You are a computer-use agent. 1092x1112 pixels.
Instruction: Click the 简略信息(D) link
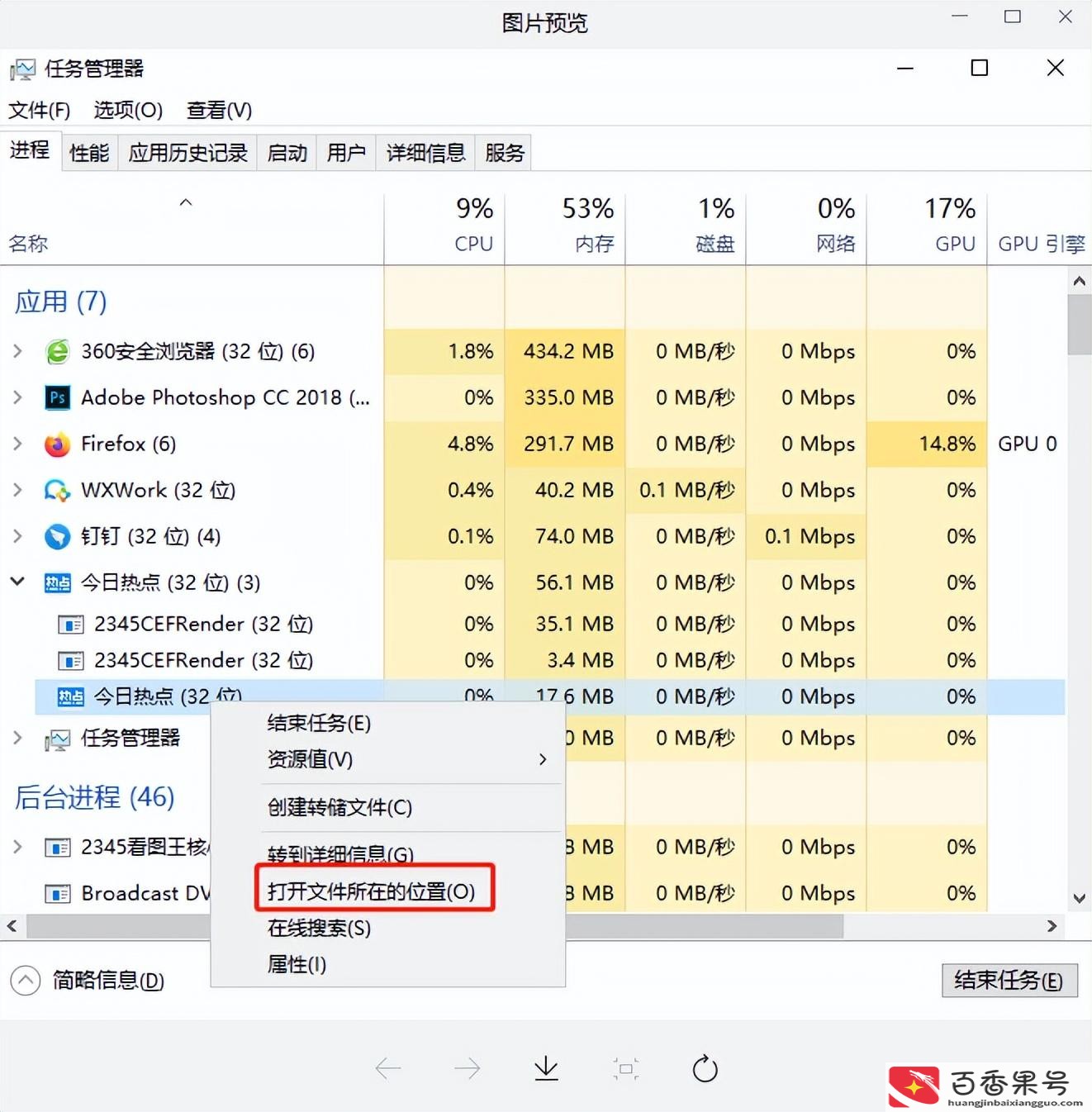(108, 981)
